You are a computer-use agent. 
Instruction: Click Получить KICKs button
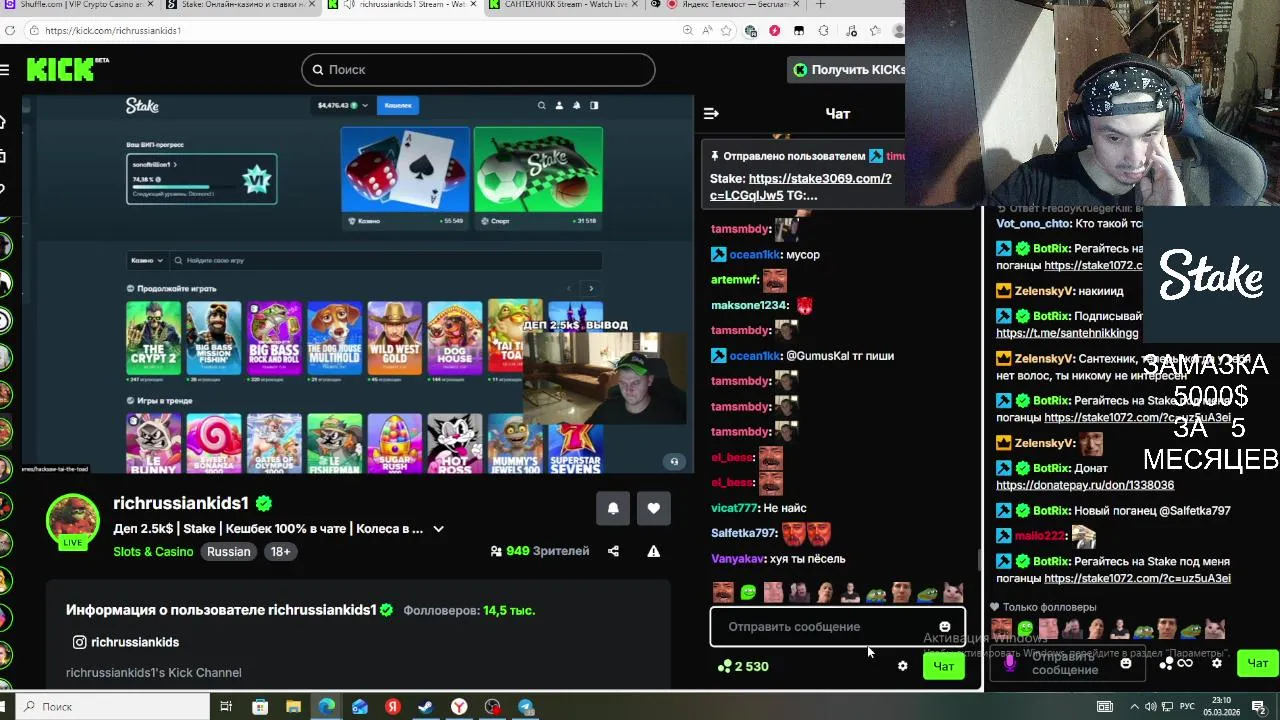848,69
